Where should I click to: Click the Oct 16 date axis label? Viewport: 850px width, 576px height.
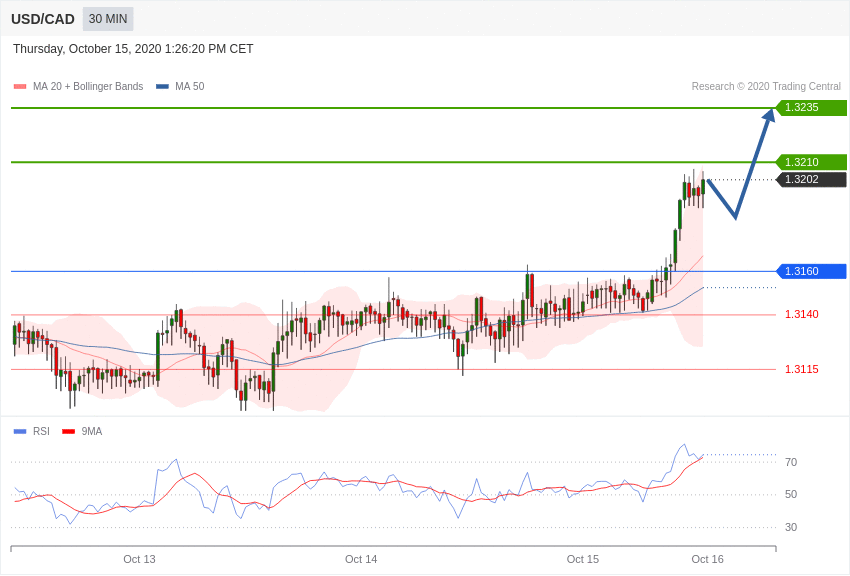tap(707, 559)
